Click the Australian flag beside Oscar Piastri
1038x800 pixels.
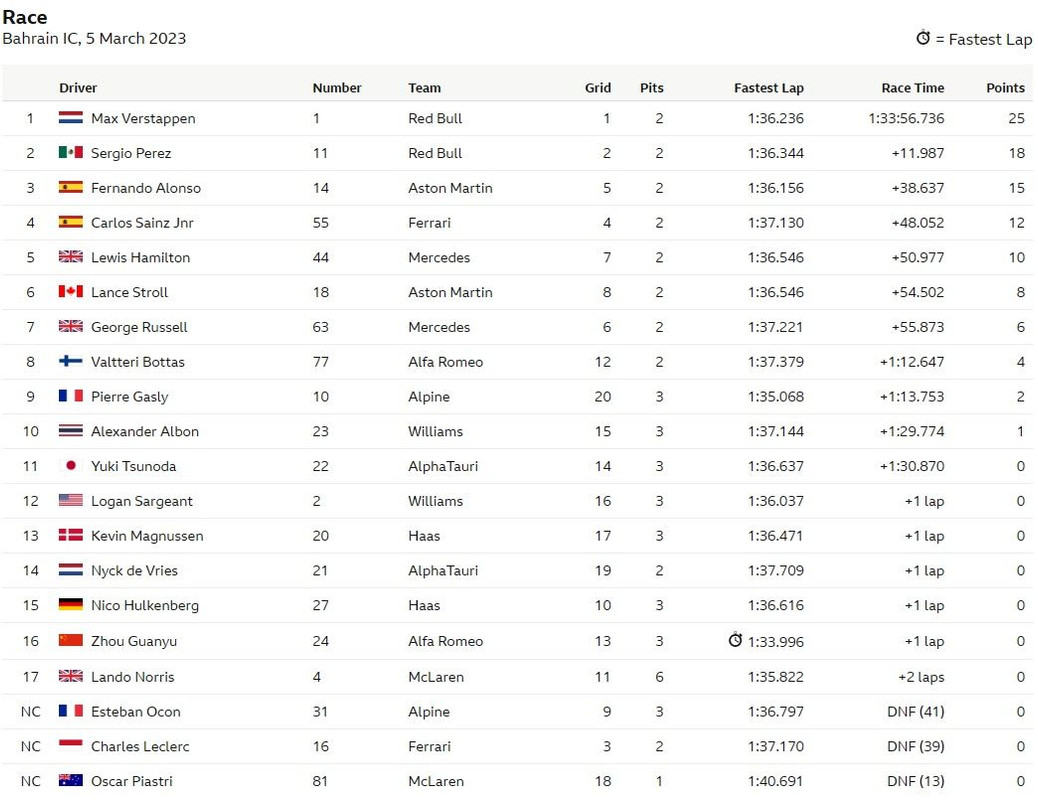click(71, 780)
